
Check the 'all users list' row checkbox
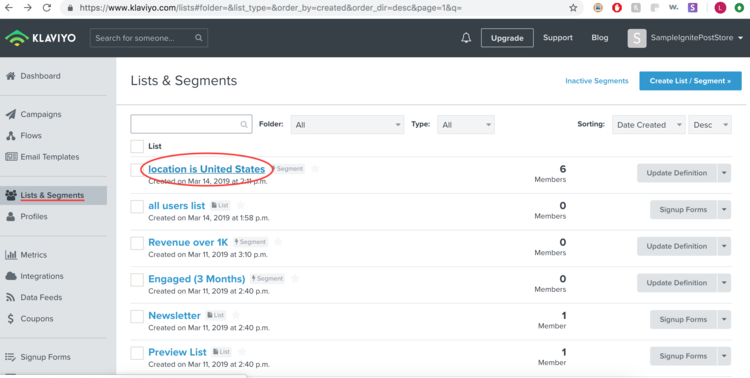click(x=137, y=206)
